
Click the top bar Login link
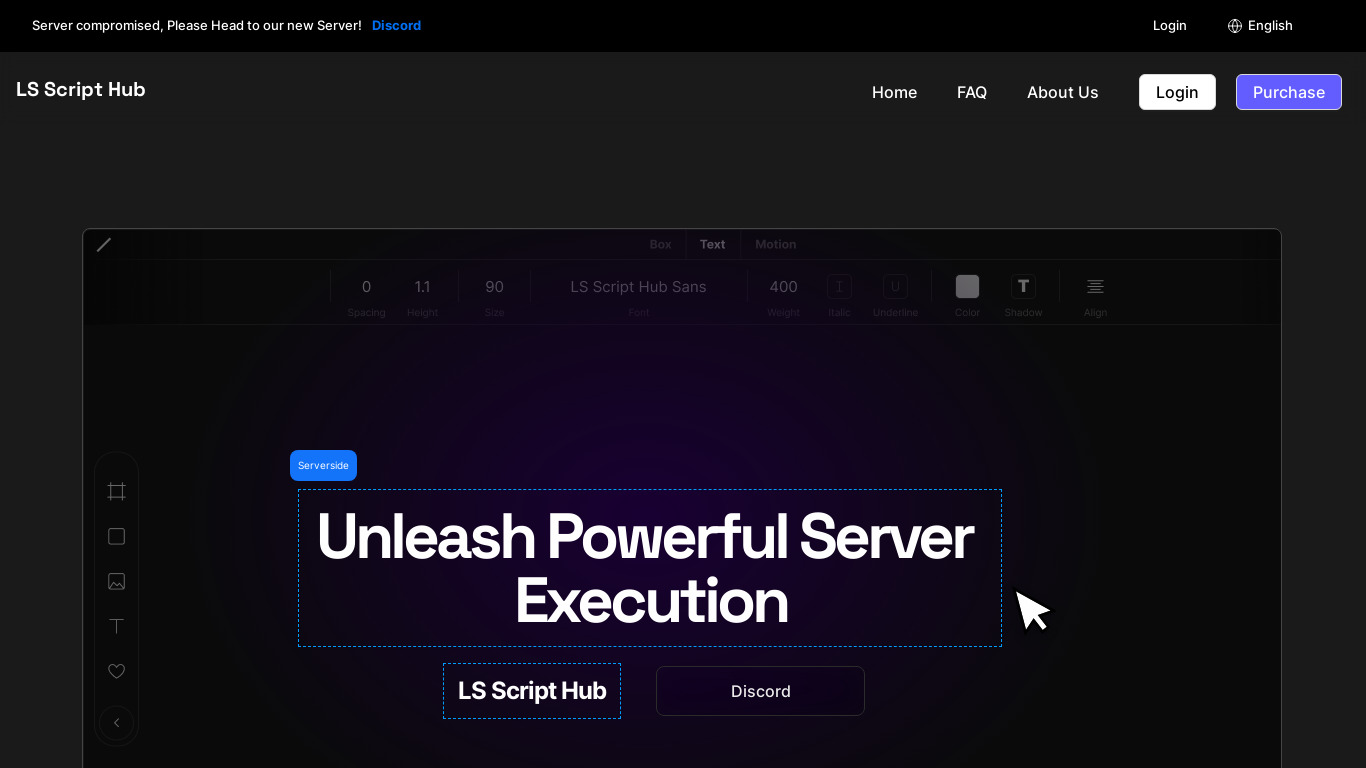(1169, 26)
